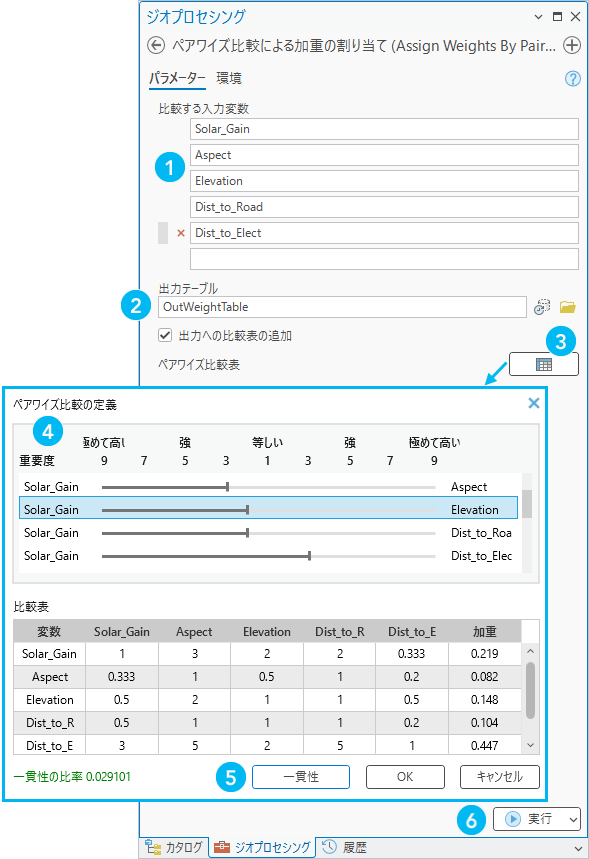Click the Solar_Gain input variable field
Screen dimensions: 589x859
[x=384, y=129]
